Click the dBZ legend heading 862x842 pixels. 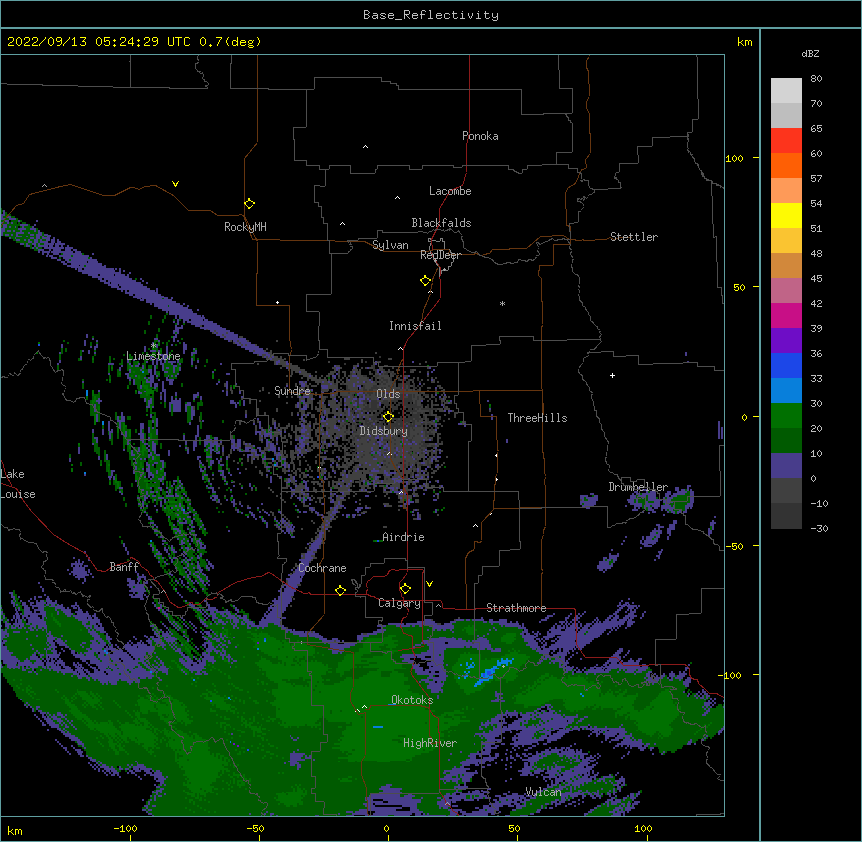810,53
